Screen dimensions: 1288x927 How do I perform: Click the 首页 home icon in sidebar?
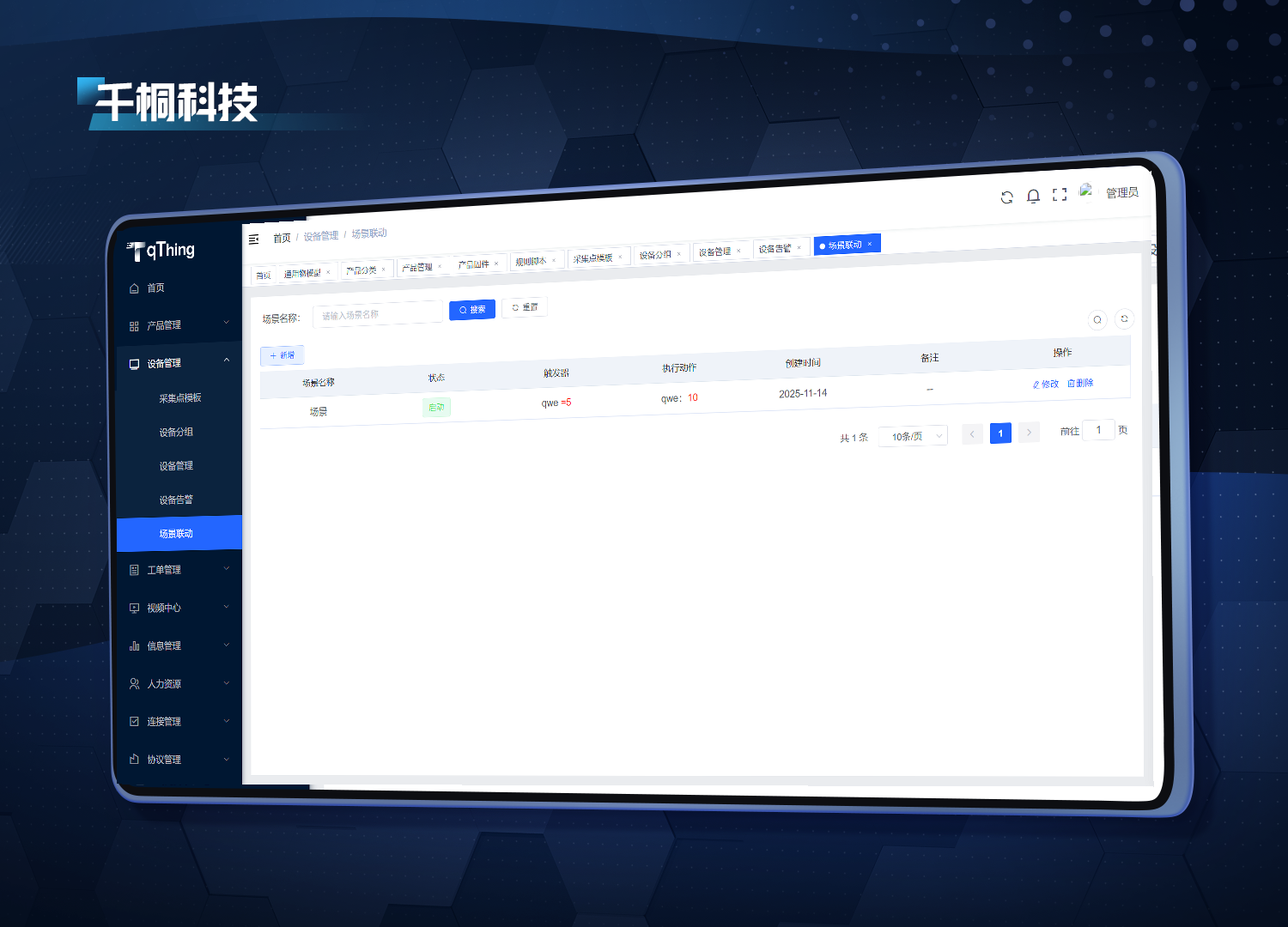point(134,288)
